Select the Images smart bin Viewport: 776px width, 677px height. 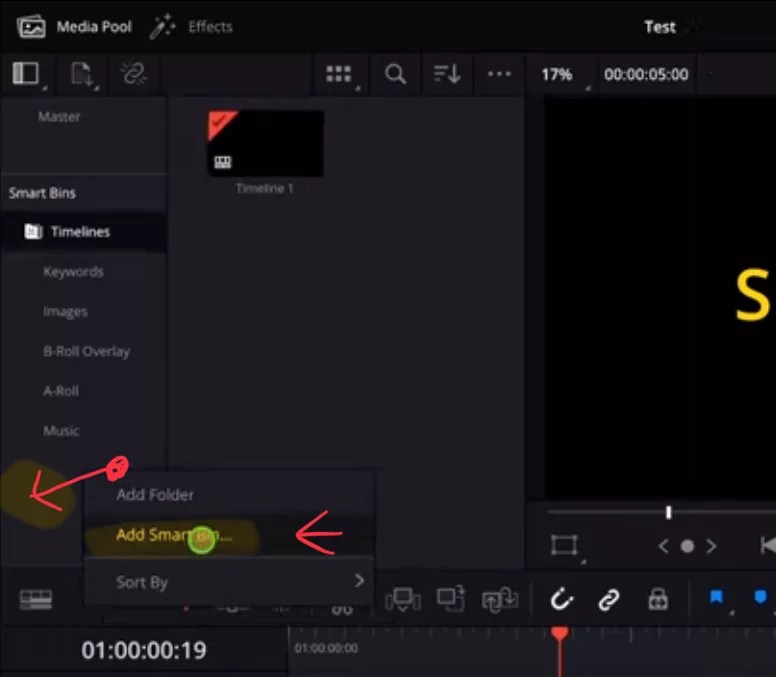click(x=65, y=312)
